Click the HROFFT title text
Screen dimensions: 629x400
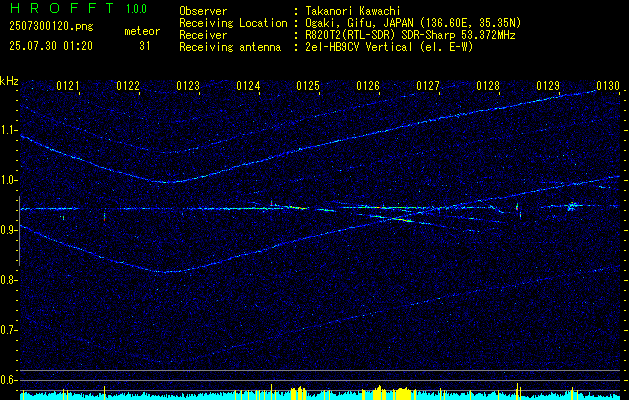61,8
